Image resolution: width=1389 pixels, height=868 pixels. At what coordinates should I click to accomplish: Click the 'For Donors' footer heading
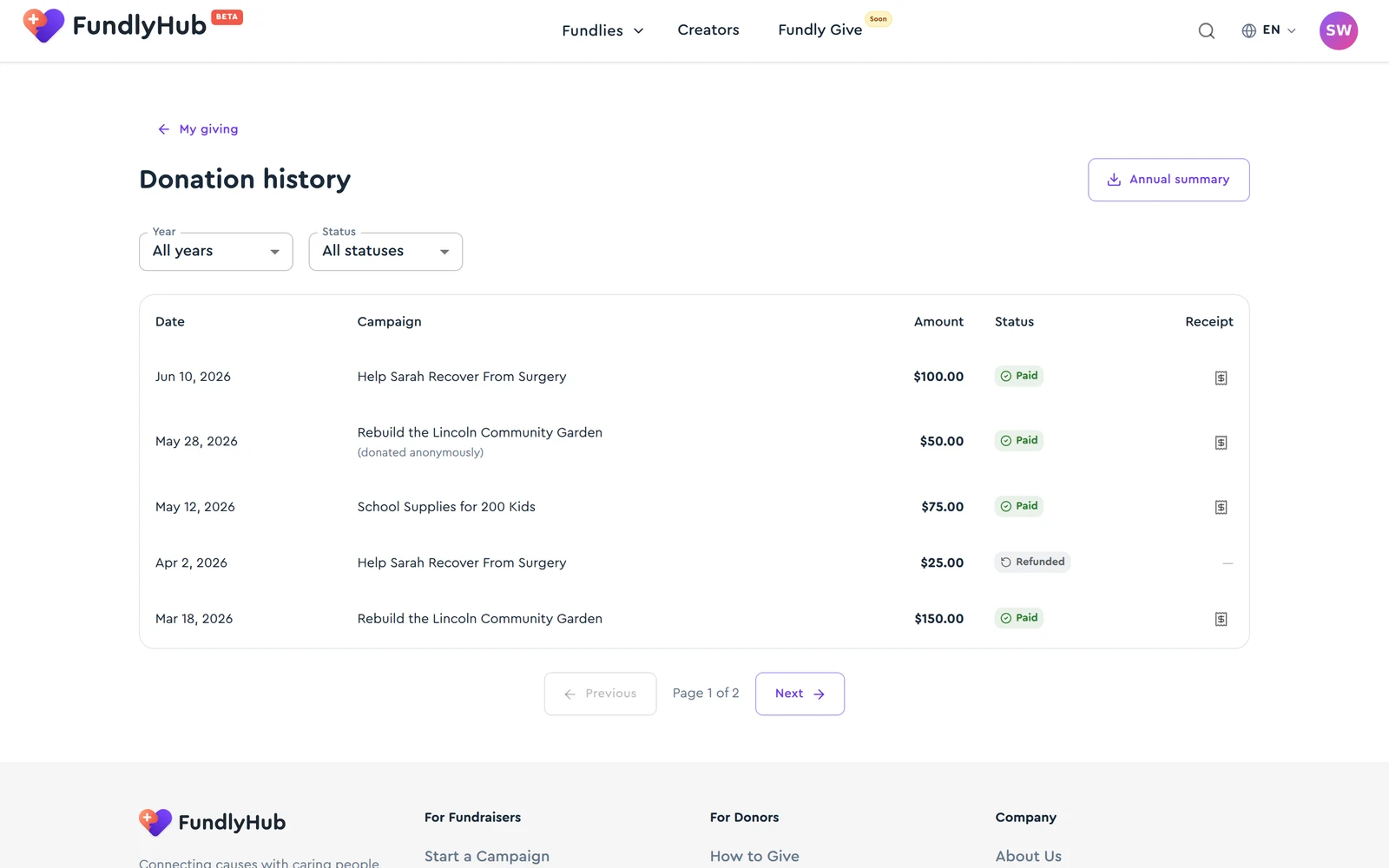coord(744,818)
